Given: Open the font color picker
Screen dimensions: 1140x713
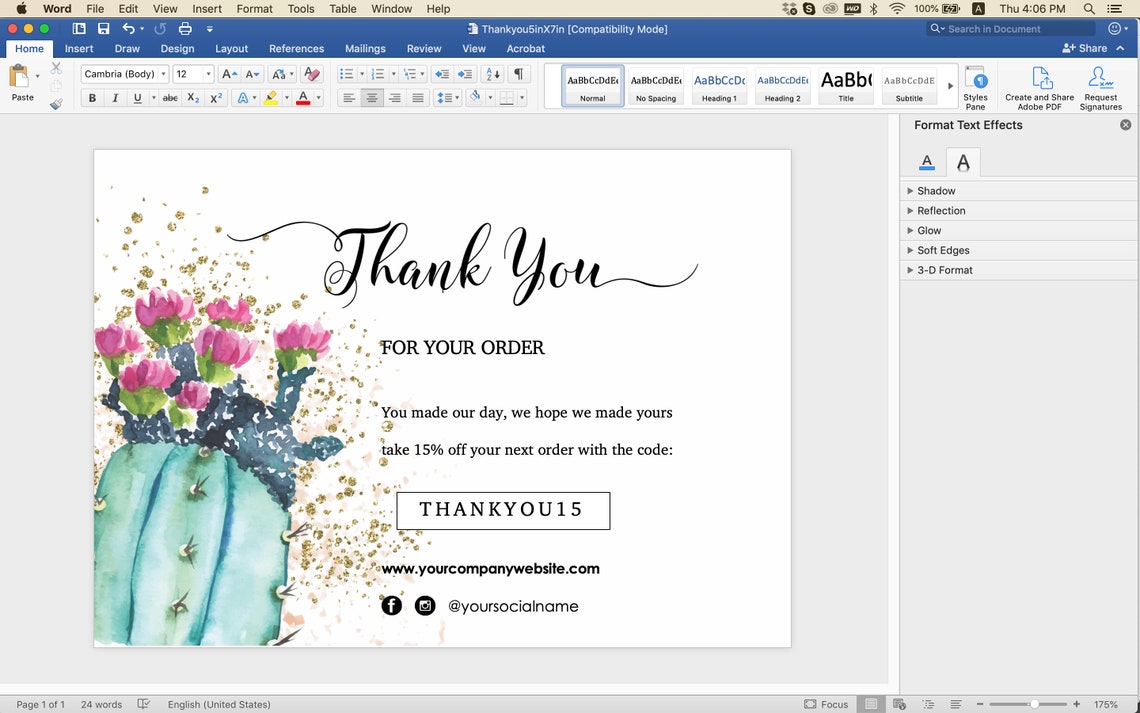Looking at the screenshot, I should [x=303, y=97].
